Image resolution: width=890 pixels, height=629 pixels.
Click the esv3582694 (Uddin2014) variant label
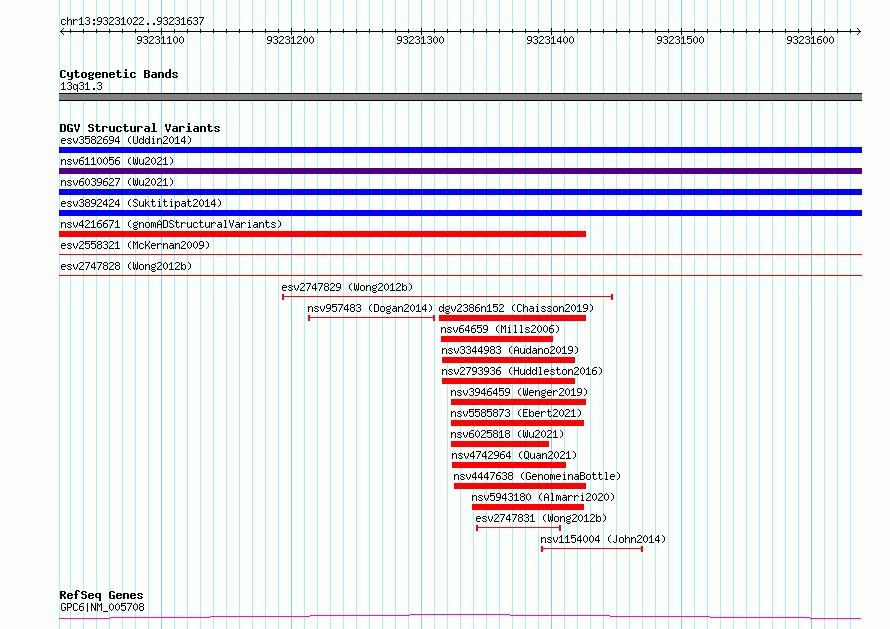[125, 140]
